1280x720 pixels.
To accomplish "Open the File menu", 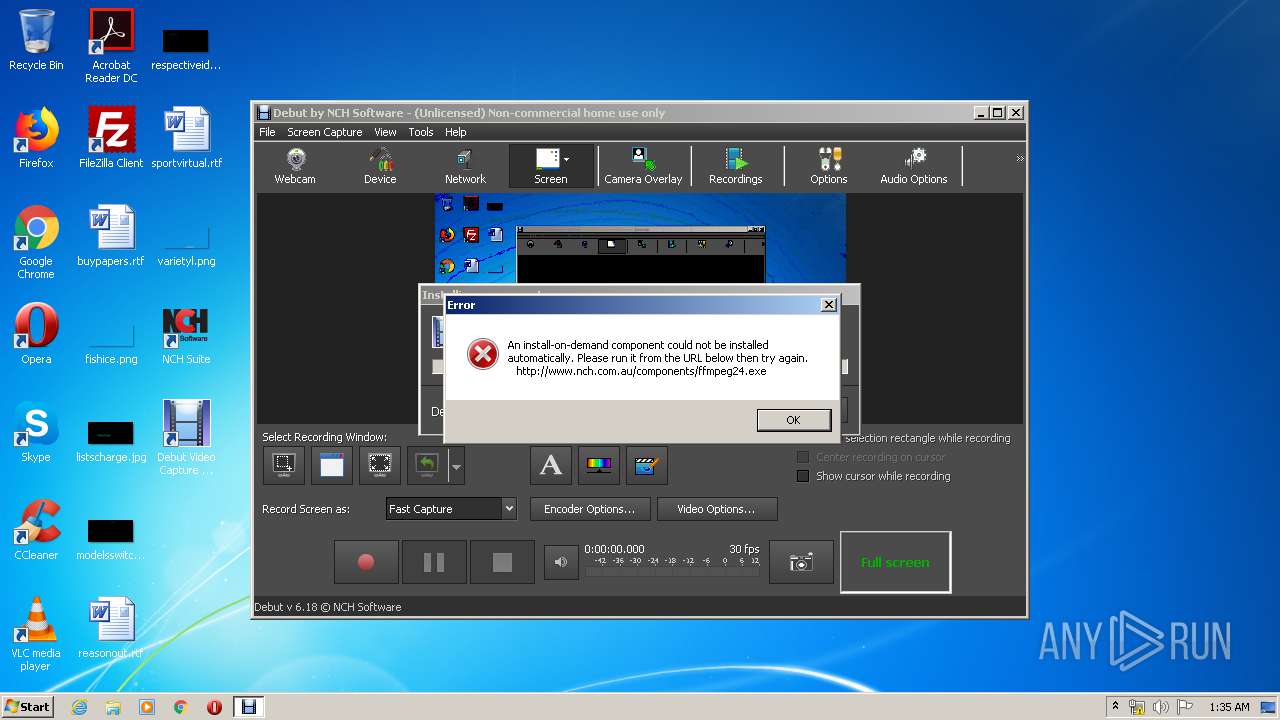I will point(267,132).
